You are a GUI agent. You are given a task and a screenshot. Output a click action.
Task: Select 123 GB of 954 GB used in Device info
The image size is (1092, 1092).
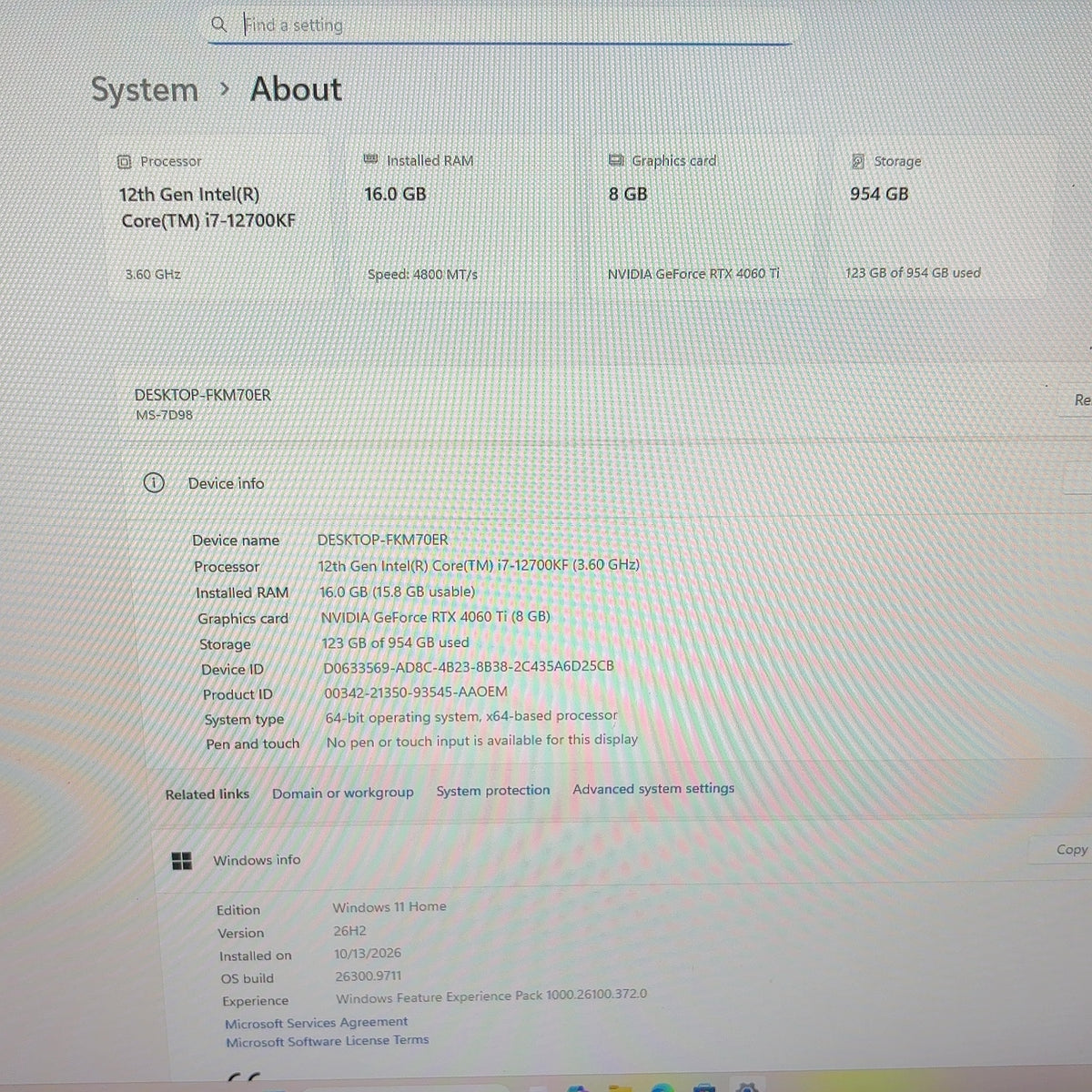pyautogui.click(x=395, y=642)
